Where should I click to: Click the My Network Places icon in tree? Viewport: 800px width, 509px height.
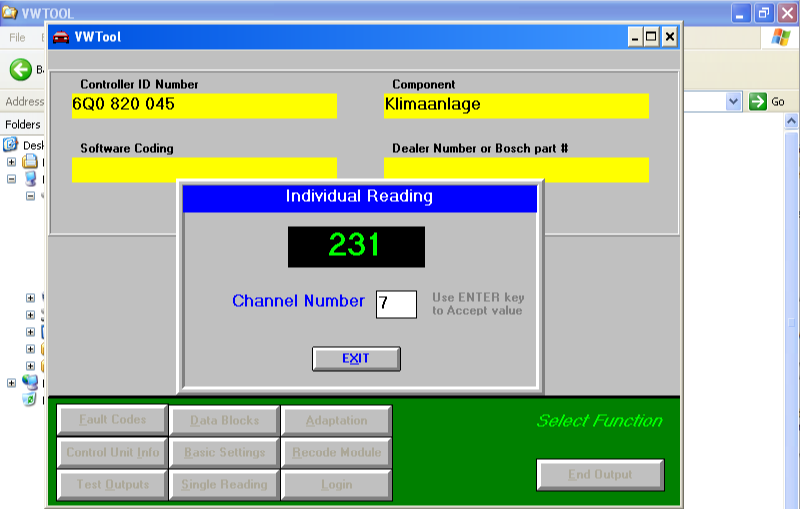(30, 383)
